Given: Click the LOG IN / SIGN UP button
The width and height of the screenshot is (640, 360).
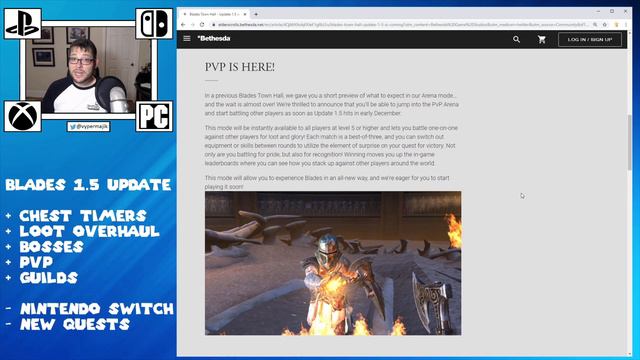Looking at the screenshot, I should [x=590, y=40].
